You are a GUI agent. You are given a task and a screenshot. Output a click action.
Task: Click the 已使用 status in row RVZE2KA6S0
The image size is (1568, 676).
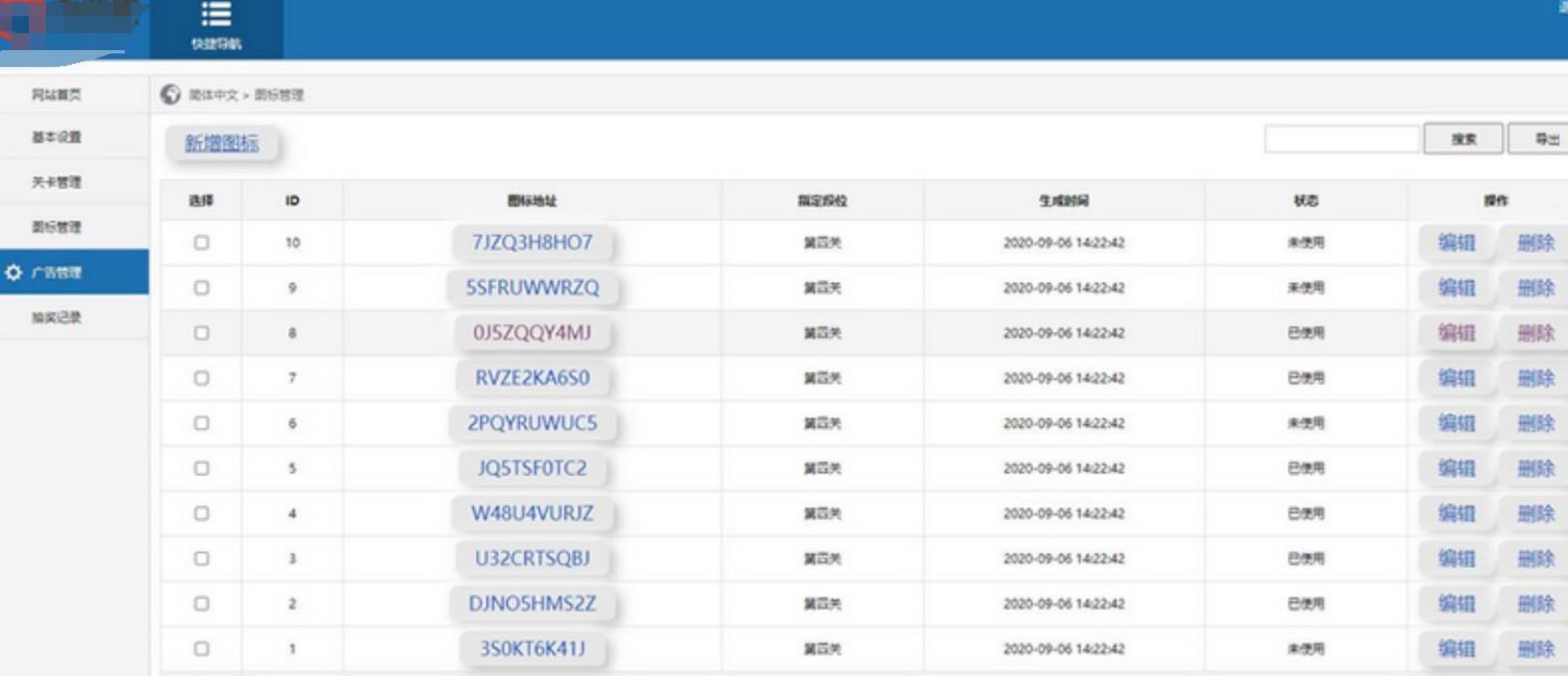click(1306, 378)
